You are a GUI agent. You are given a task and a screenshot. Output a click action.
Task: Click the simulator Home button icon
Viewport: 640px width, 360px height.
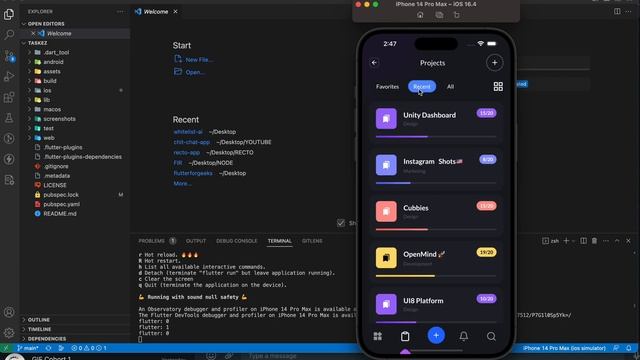coord(420,15)
